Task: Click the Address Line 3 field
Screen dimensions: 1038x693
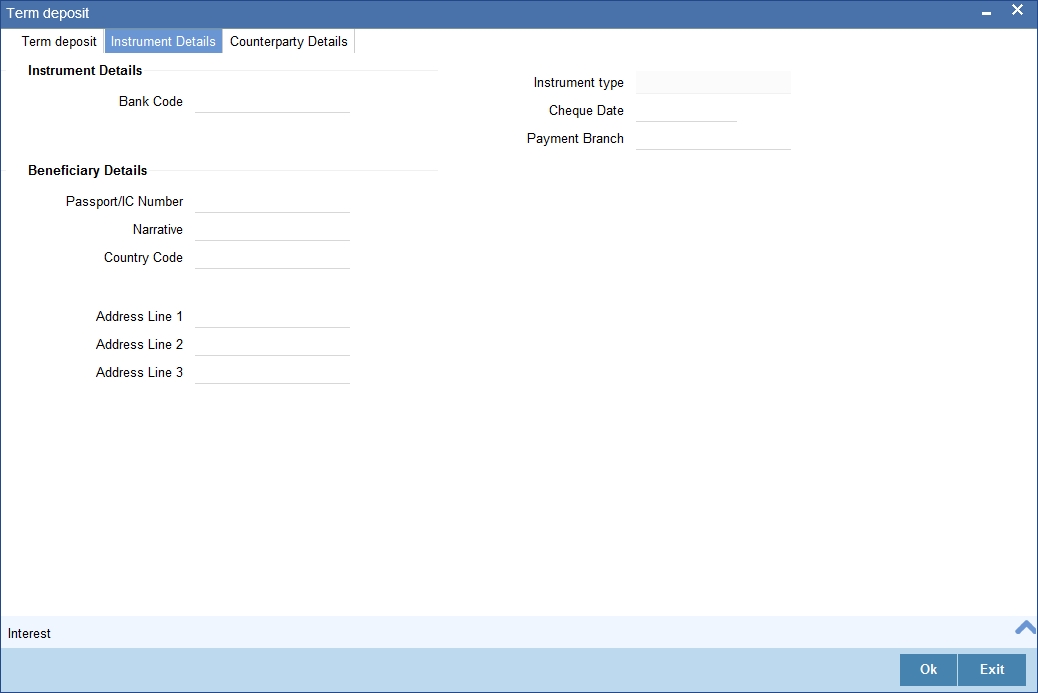Action: [x=272, y=372]
